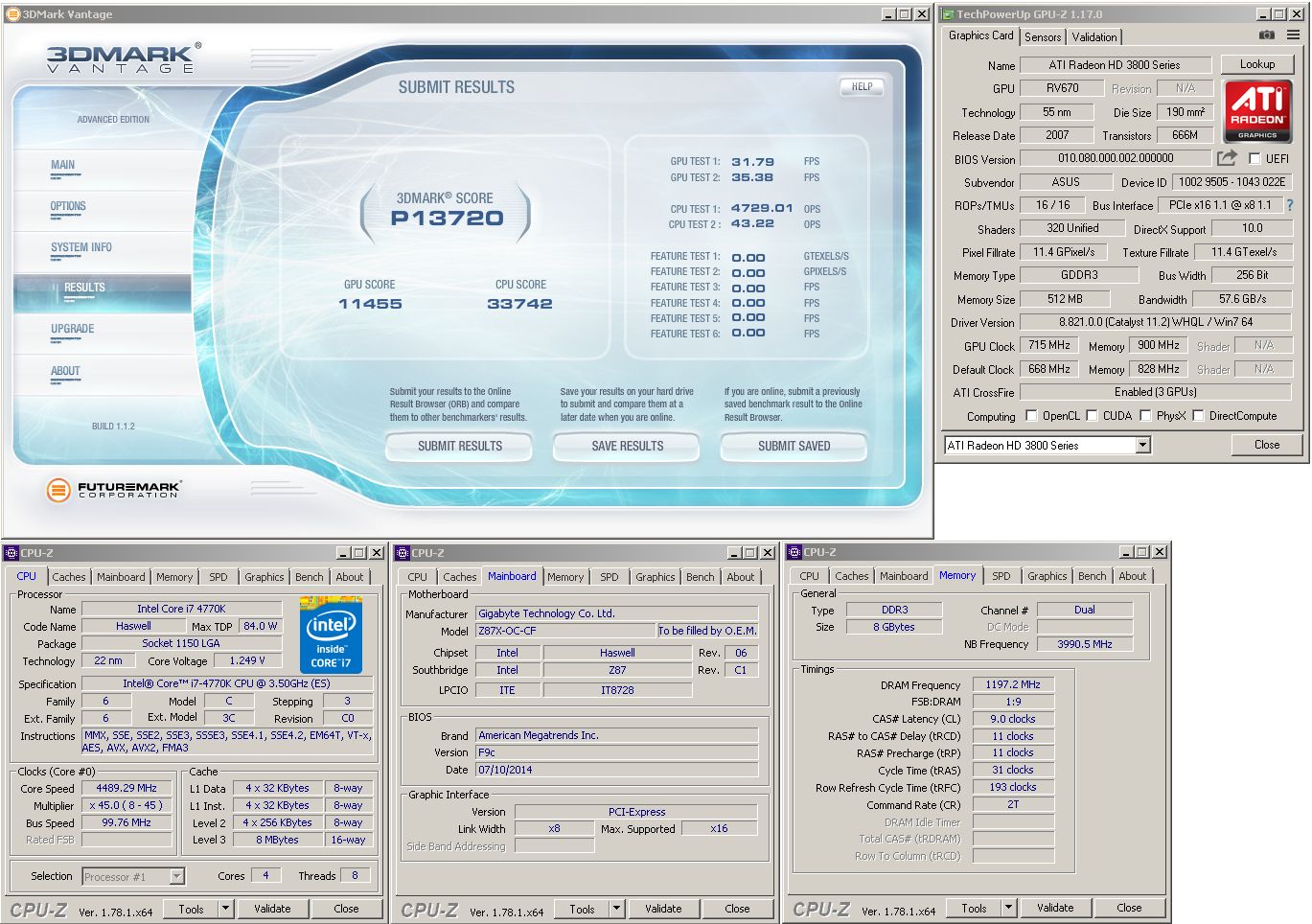The height and width of the screenshot is (924, 1312).
Task: Open the SPD tab in the CPU-Z Mainboard window
Action: point(610,577)
